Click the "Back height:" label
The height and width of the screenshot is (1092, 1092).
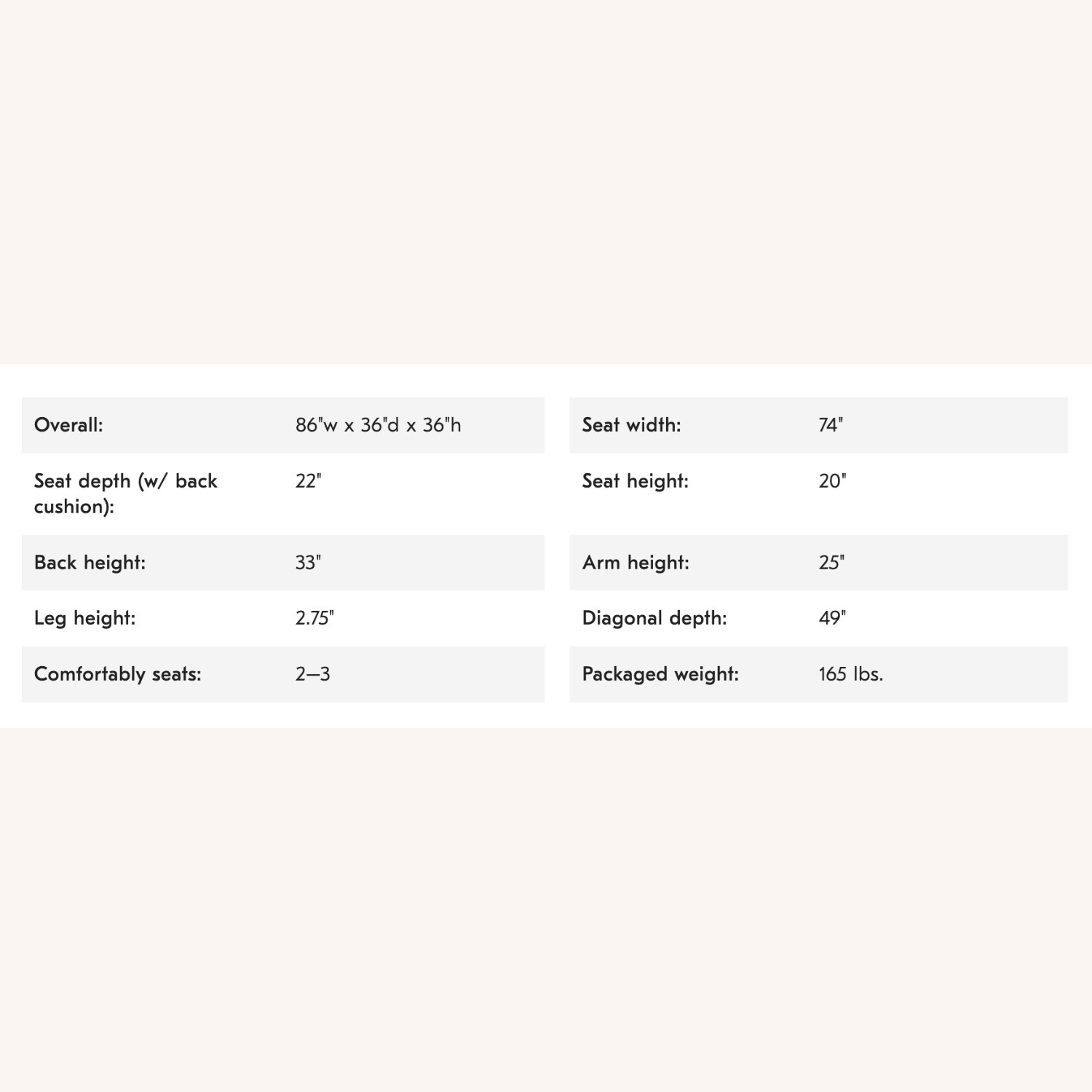(x=90, y=563)
